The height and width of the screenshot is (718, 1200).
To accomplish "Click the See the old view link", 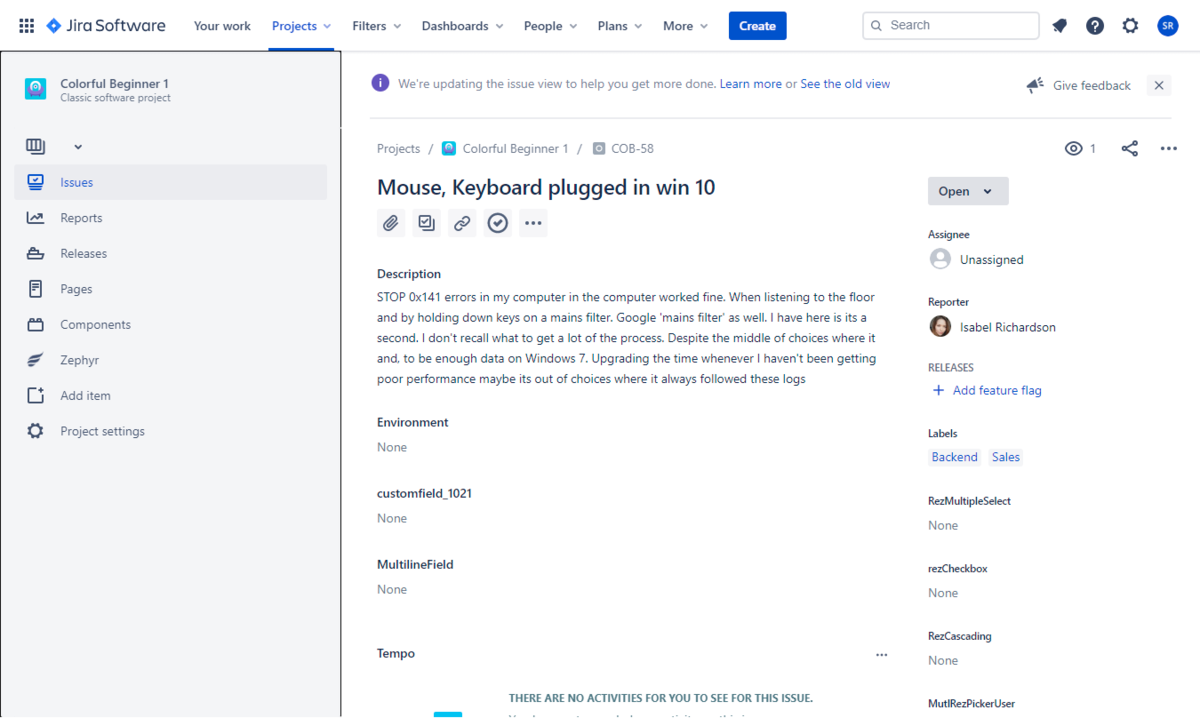I will point(845,84).
